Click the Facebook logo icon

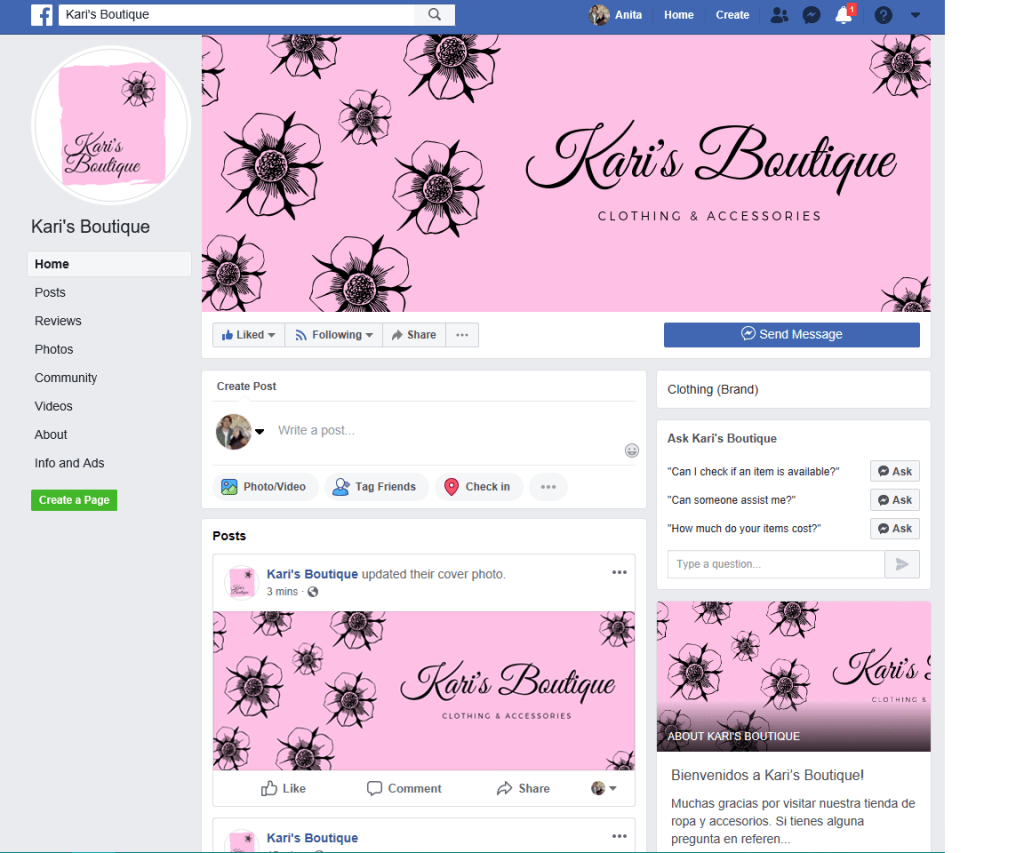click(42, 15)
